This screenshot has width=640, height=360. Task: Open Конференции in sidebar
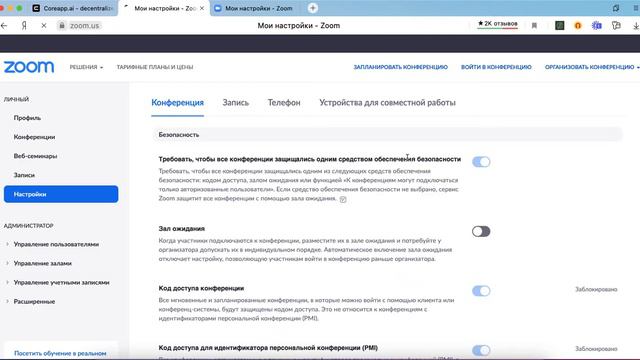[34, 137]
